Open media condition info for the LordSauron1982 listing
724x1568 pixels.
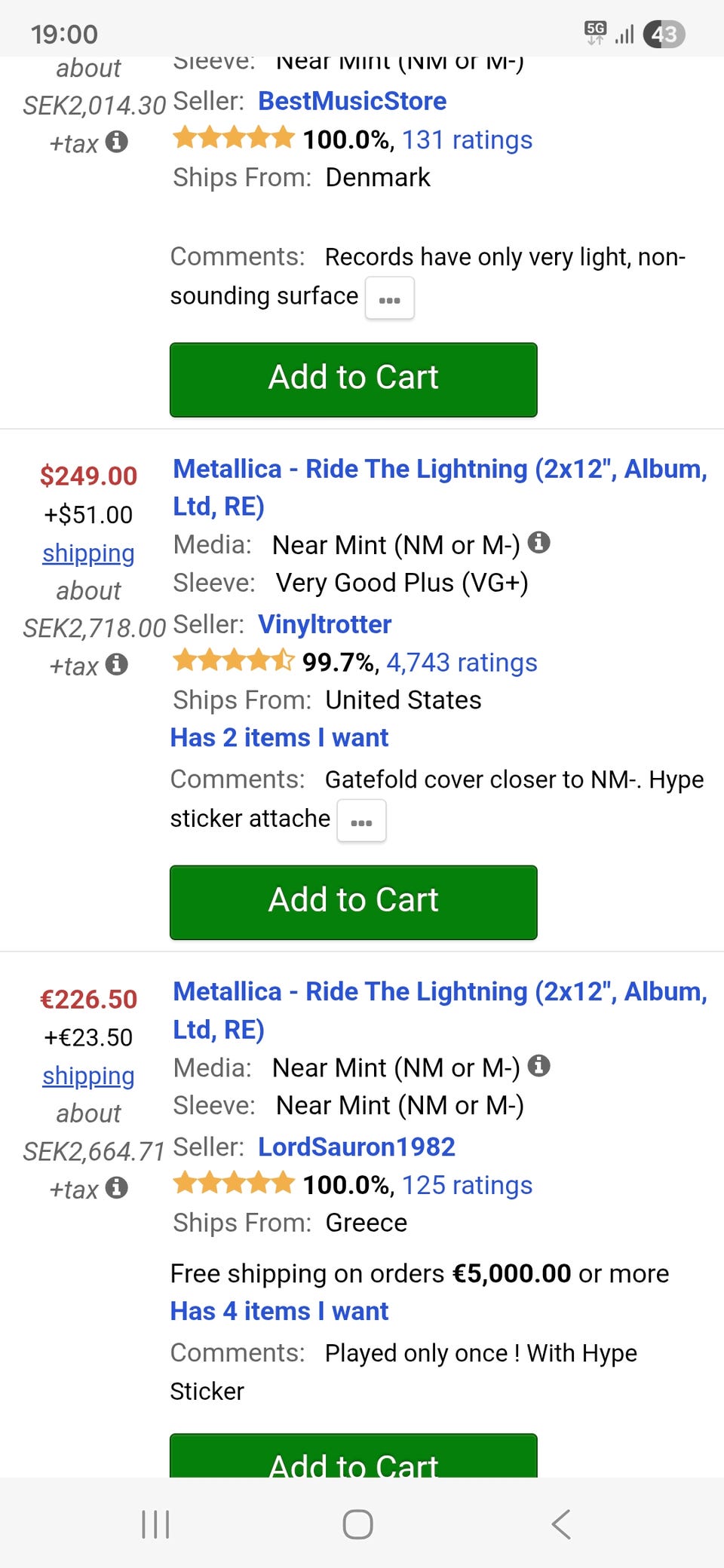(x=538, y=1065)
